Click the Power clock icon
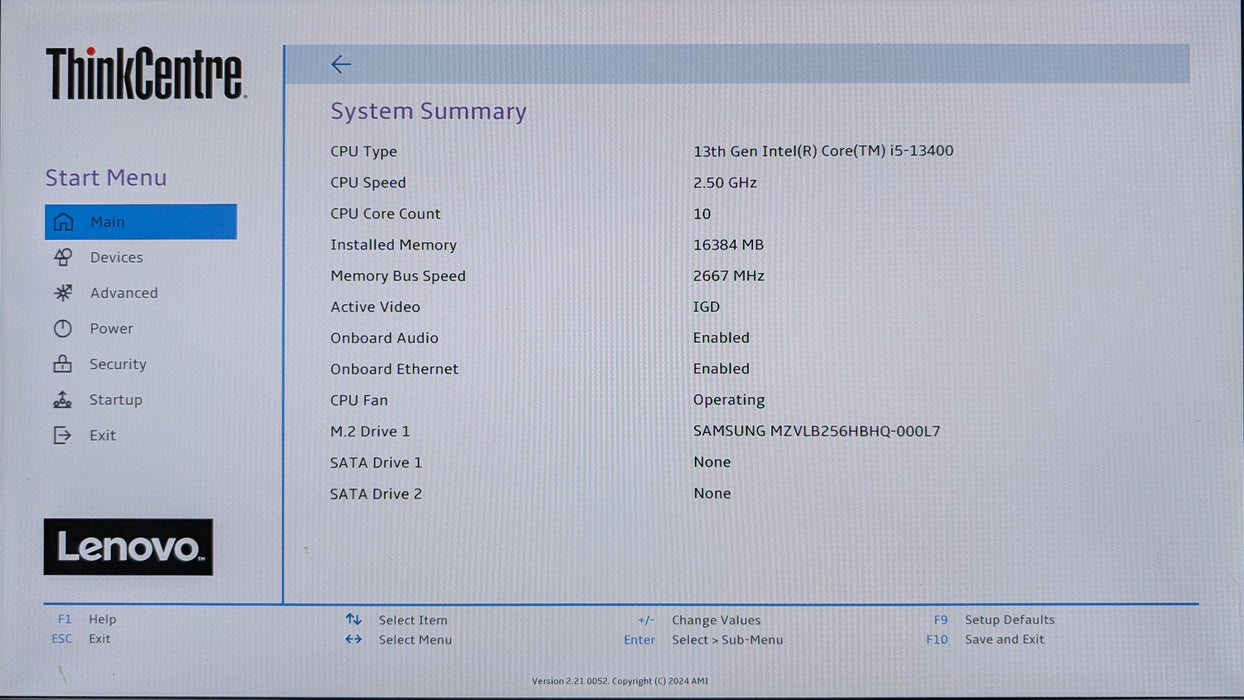 tap(63, 328)
